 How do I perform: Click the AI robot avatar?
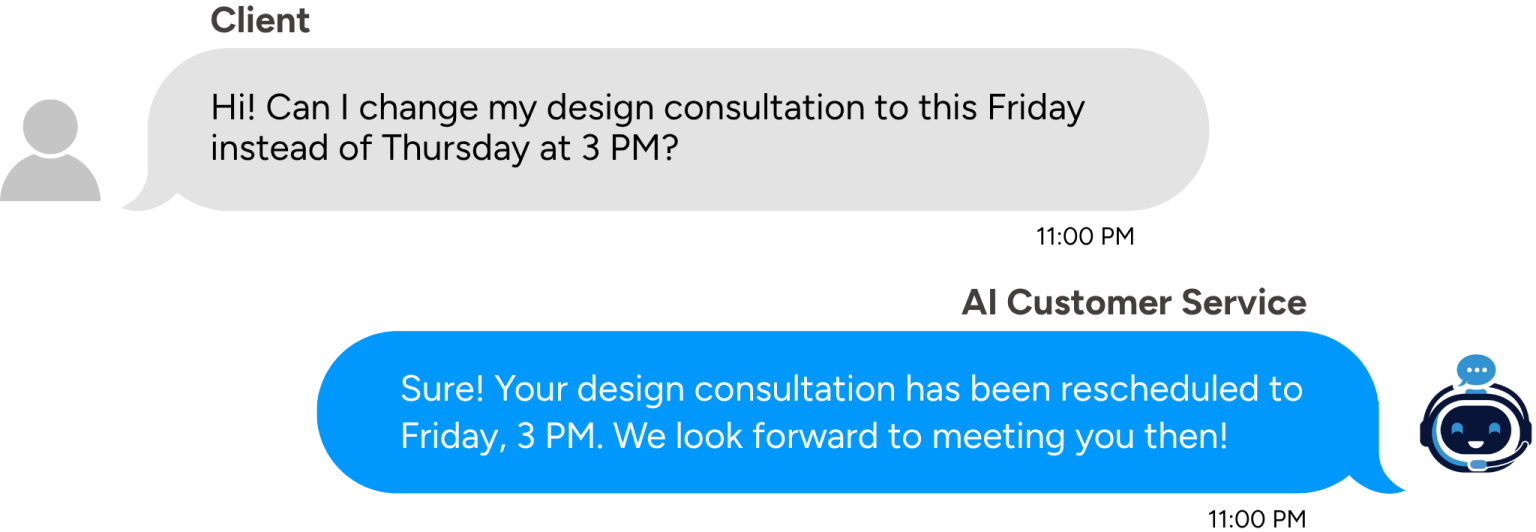click(x=1475, y=422)
